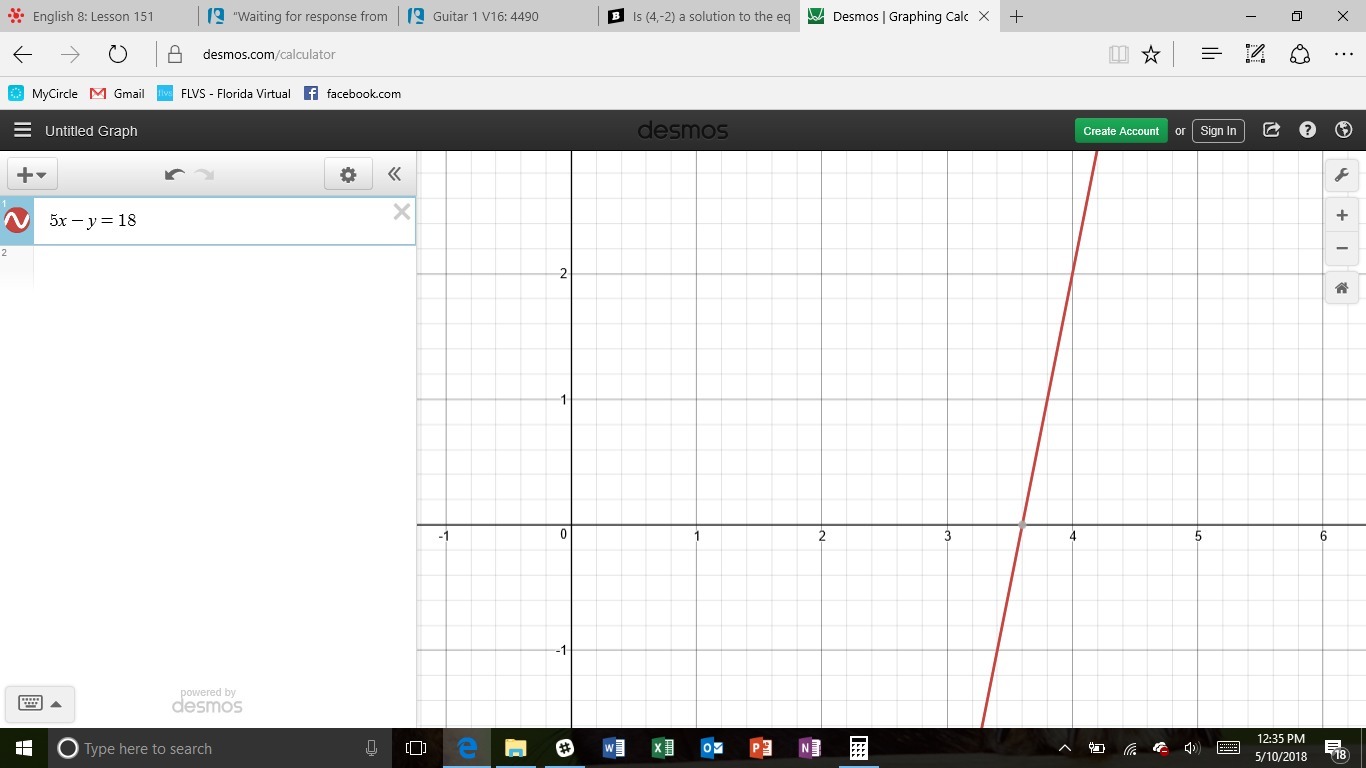Viewport: 1366px width, 768px height.
Task: Add web notes with the pen icon
Action: [1255, 54]
